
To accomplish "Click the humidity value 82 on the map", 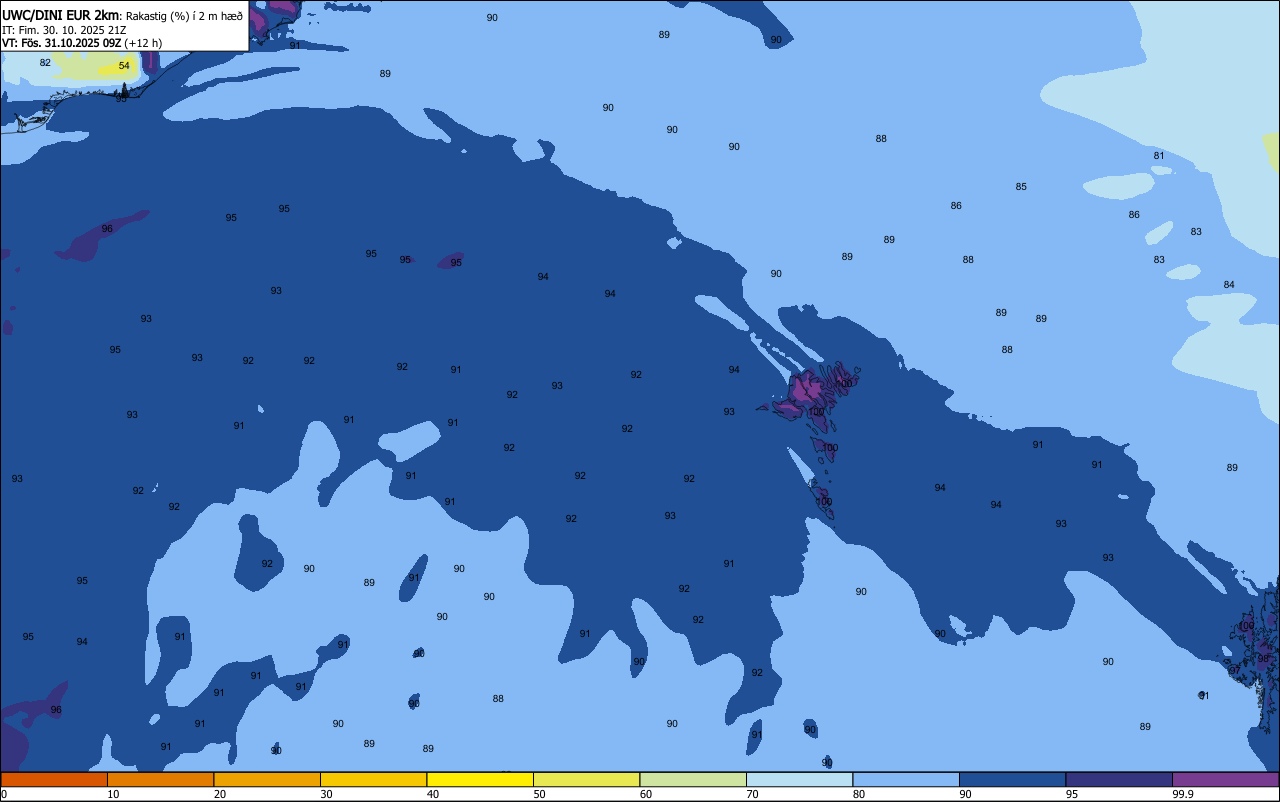I will tap(45, 63).
